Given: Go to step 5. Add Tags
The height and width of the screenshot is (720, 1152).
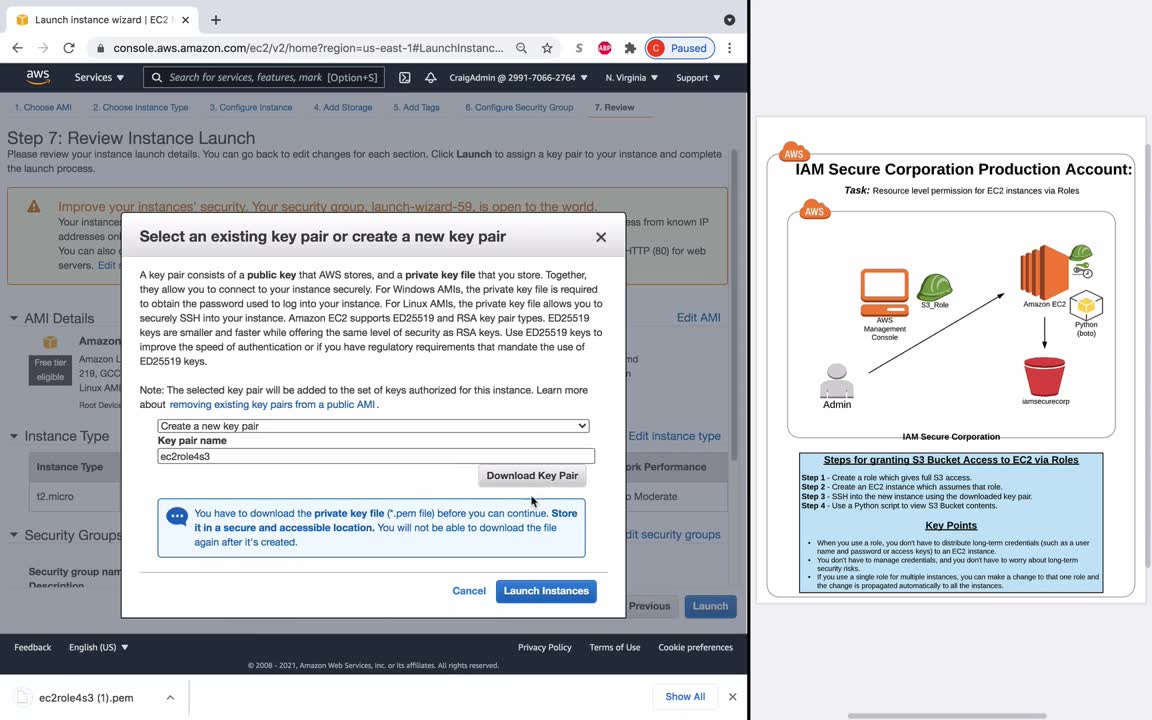Looking at the screenshot, I should (x=416, y=107).
